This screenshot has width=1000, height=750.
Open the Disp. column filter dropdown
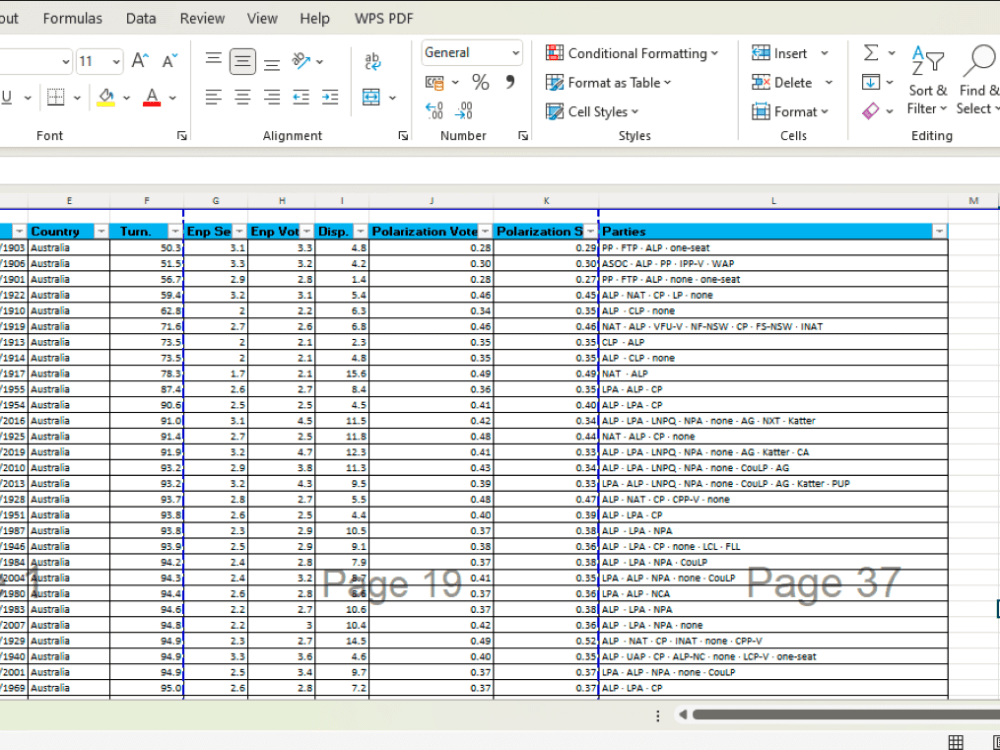tap(360, 232)
